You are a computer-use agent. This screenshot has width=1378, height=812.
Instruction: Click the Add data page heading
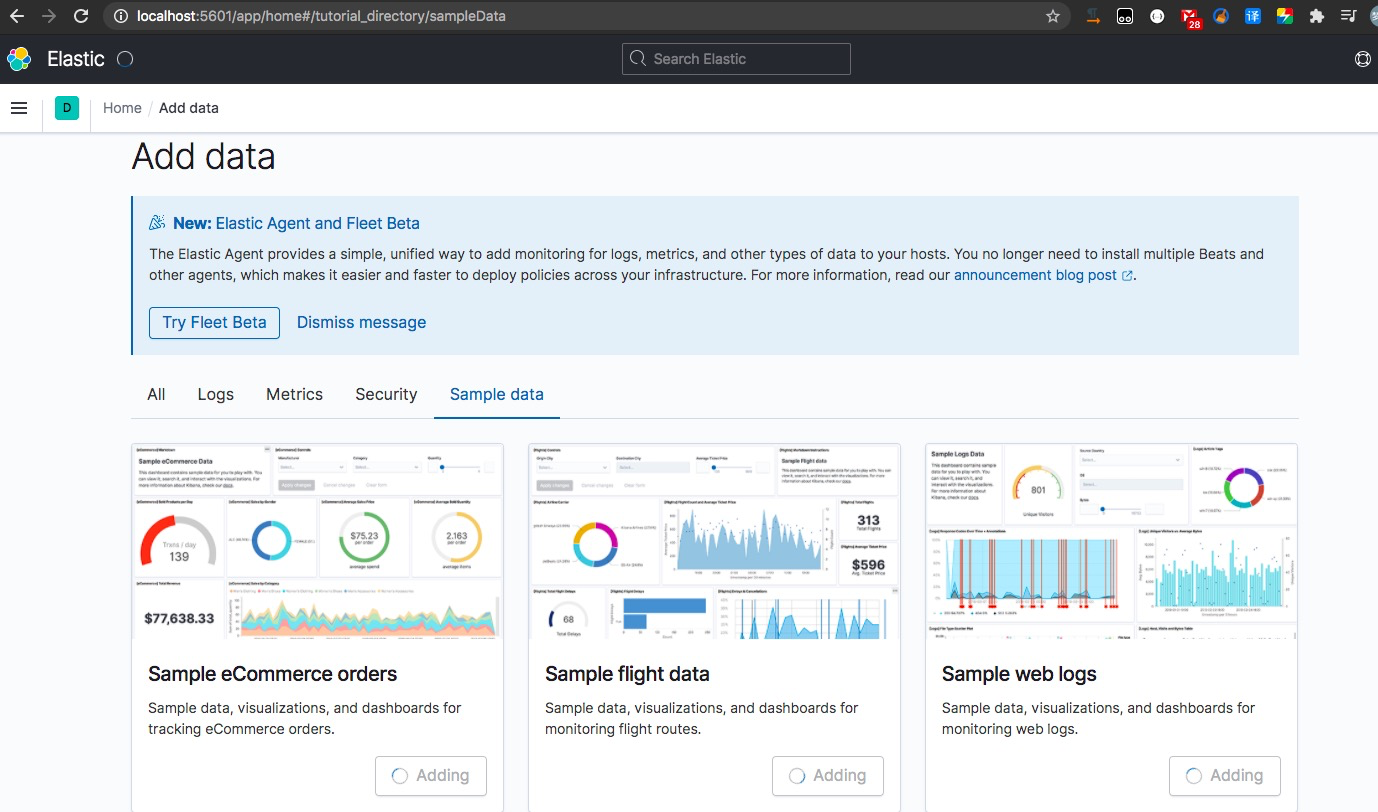pyautogui.click(x=204, y=157)
